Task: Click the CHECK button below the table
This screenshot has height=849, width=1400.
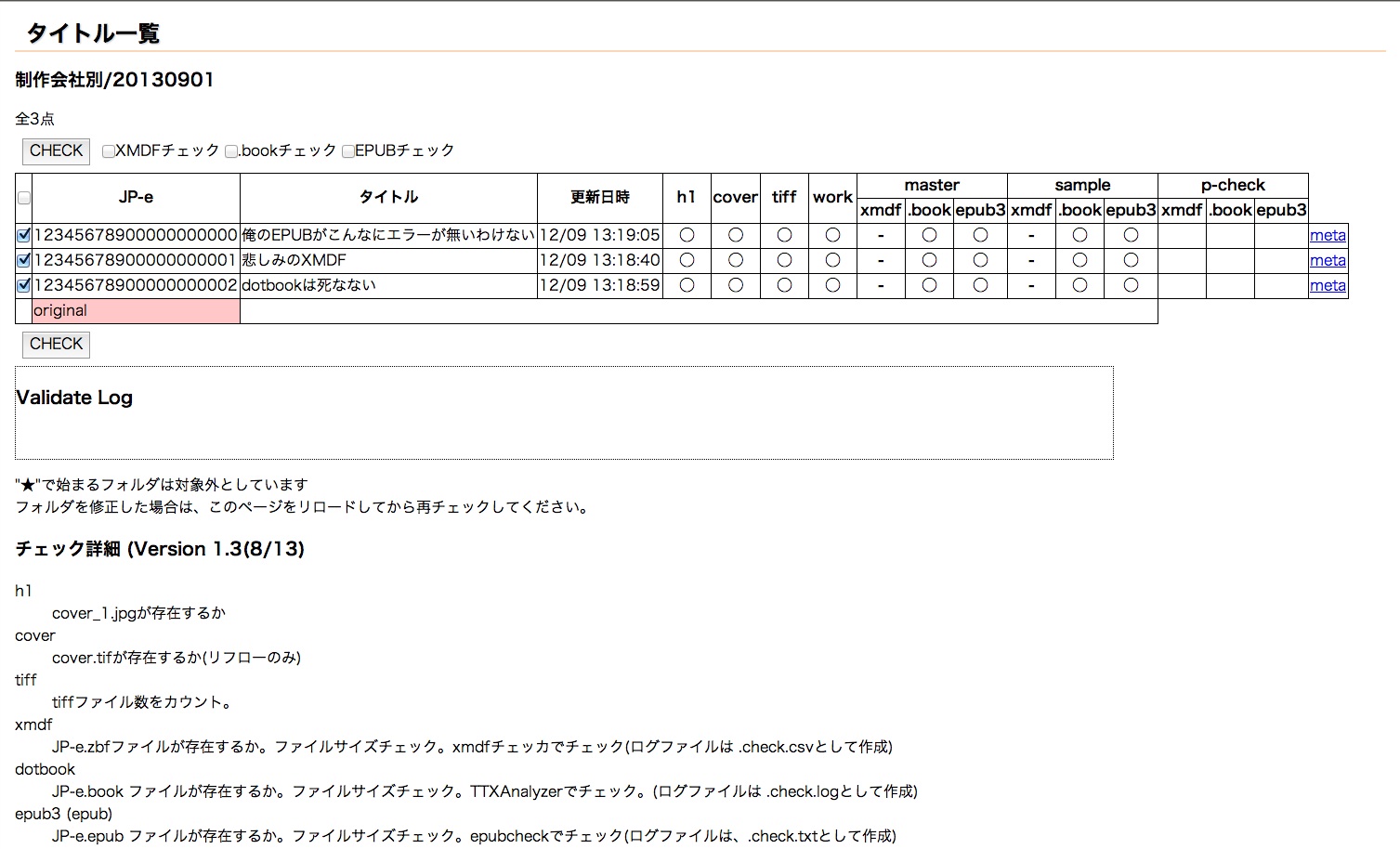Action: [56, 345]
